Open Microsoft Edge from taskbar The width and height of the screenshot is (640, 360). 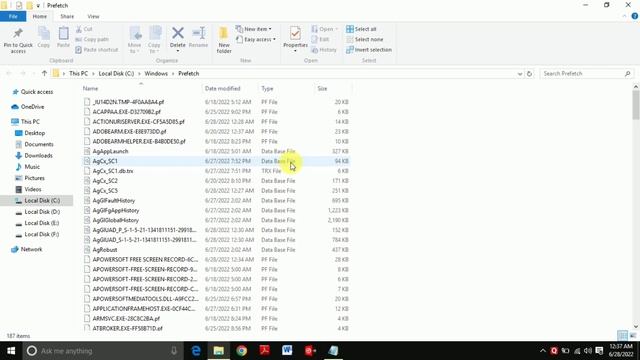click(196, 351)
